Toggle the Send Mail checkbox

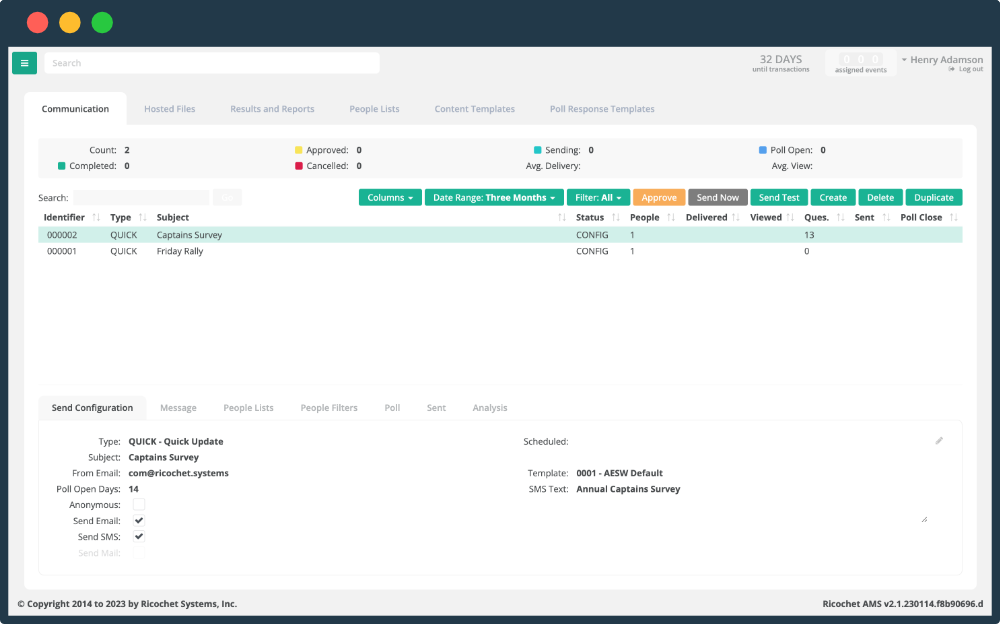[x=138, y=553]
